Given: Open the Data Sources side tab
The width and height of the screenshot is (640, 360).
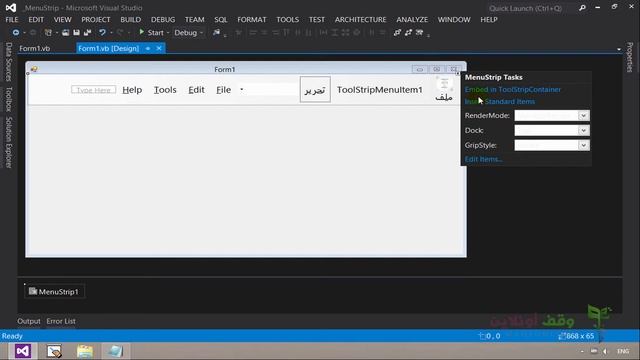Looking at the screenshot, I should pos(9,62).
